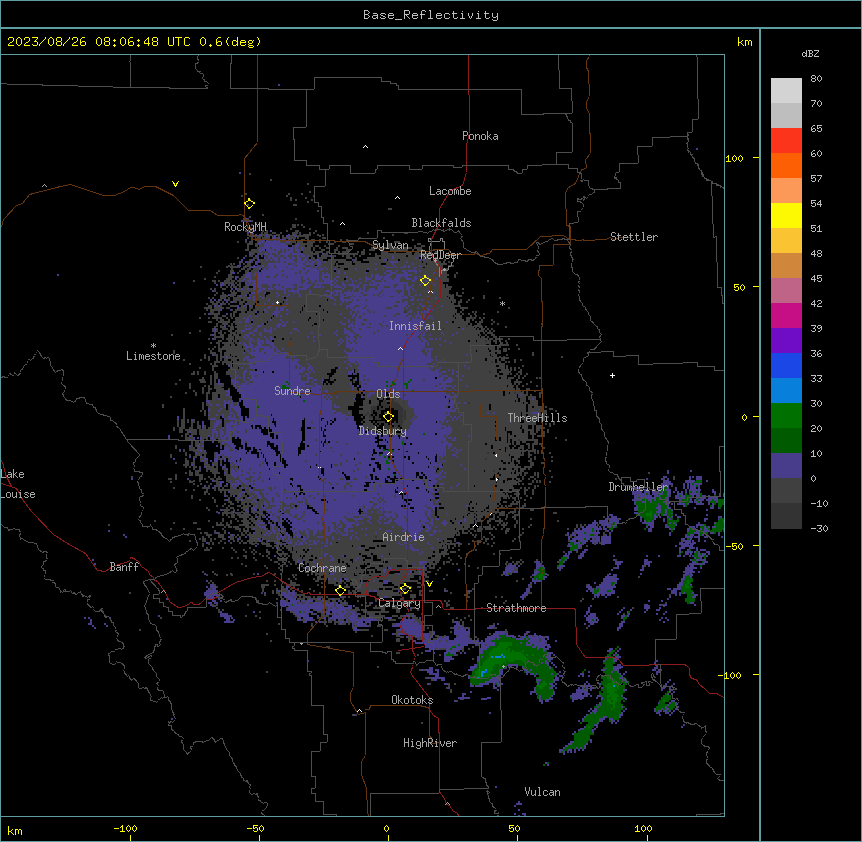Viewport: 862px width, 842px height.
Task: Click the 50 tick on bottom km axis
Action: [514, 828]
